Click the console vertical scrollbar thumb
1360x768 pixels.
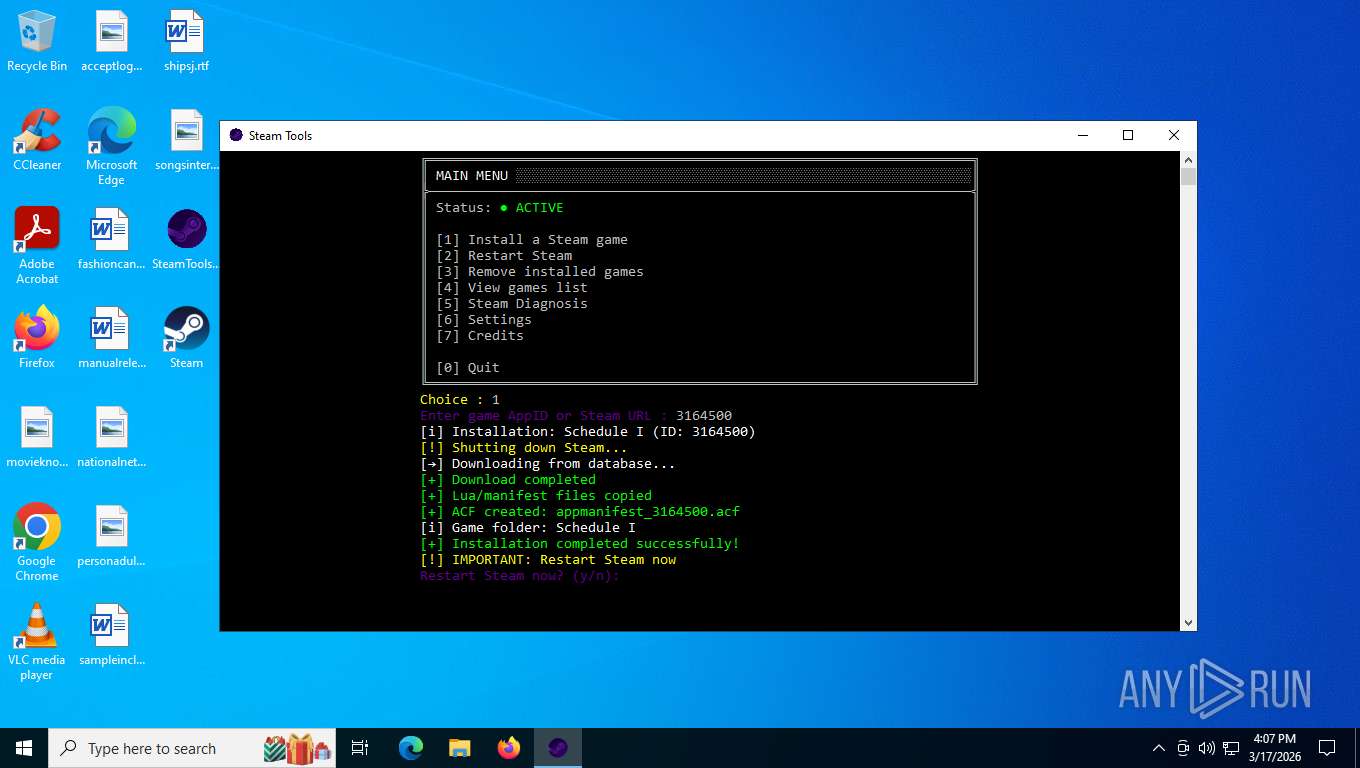tap(1188, 177)
